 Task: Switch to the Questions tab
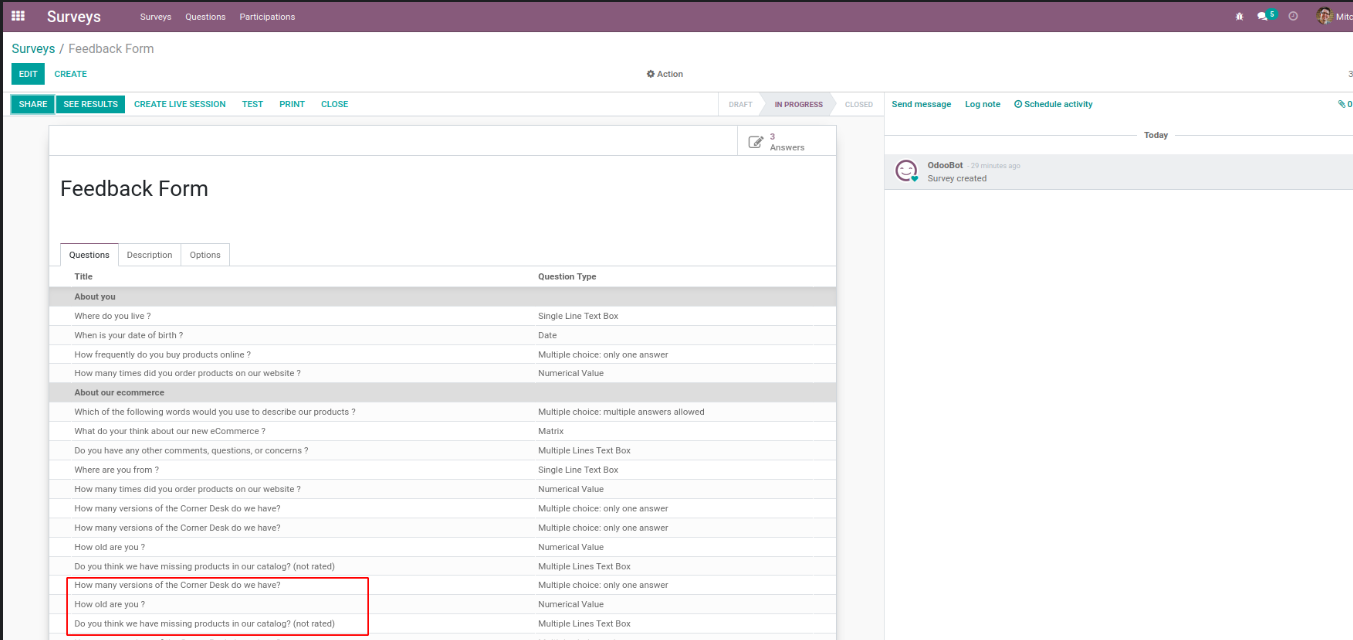[x=89, y=255]
